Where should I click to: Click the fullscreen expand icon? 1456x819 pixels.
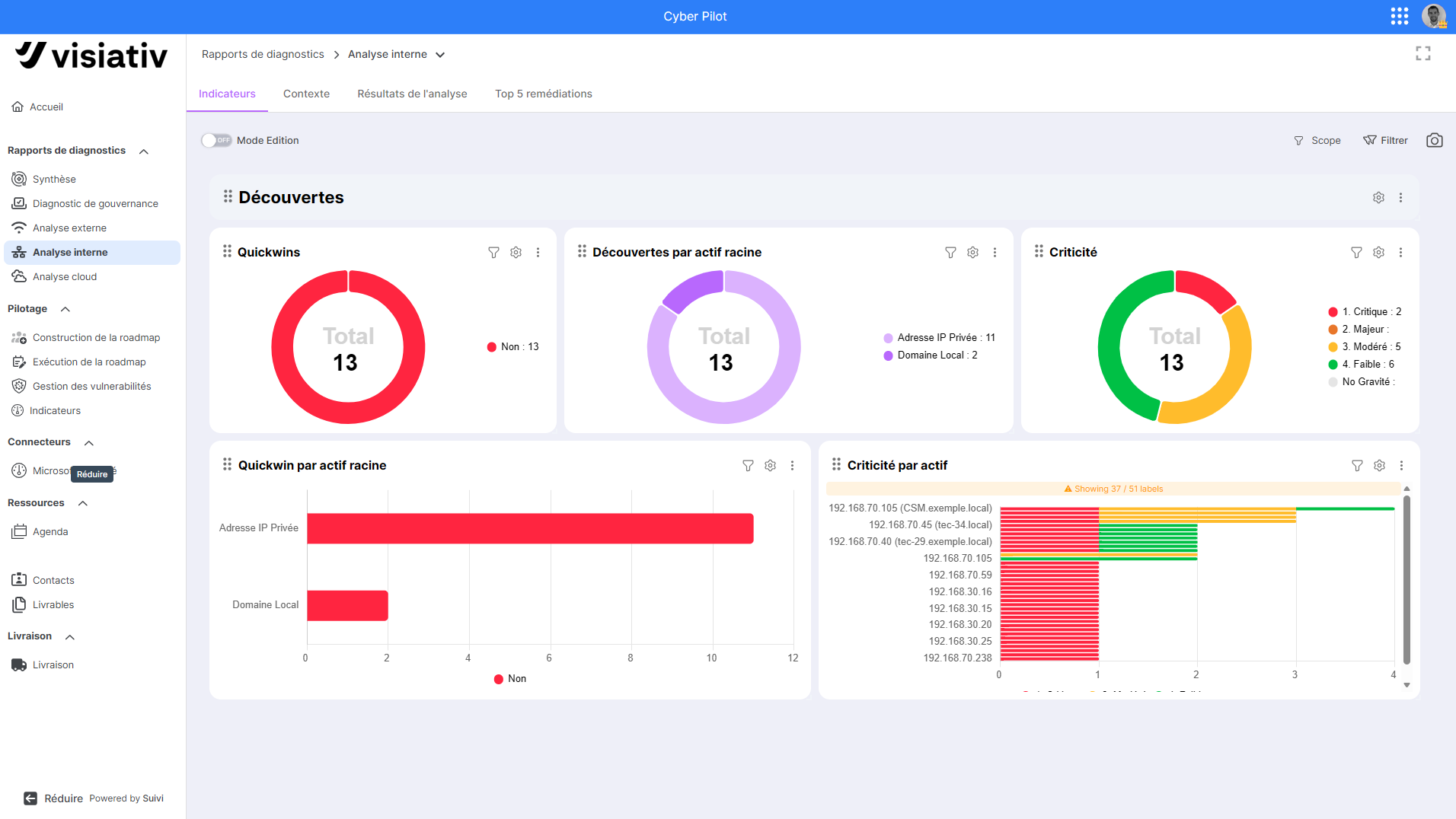coord(1422,53)
